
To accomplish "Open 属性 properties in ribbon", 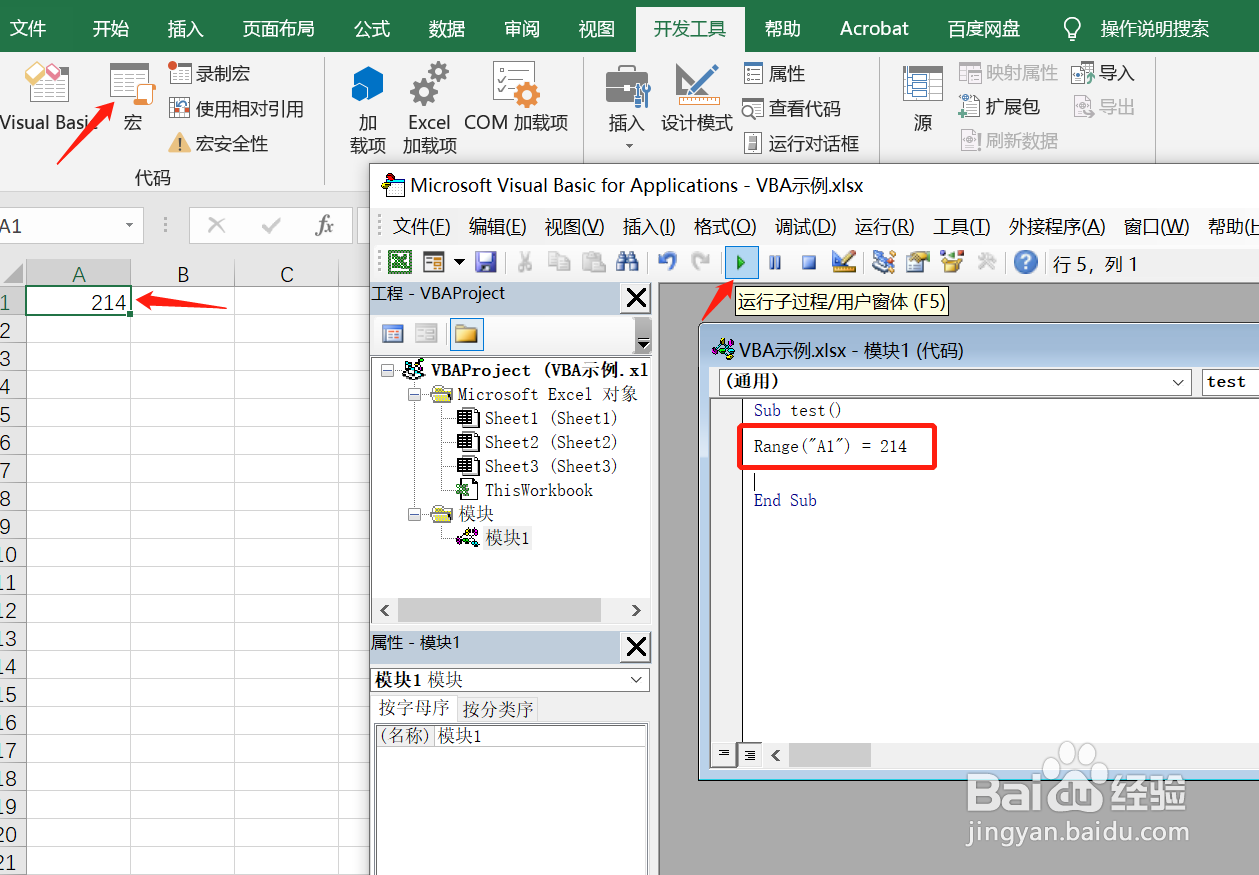I will point(775,73).
